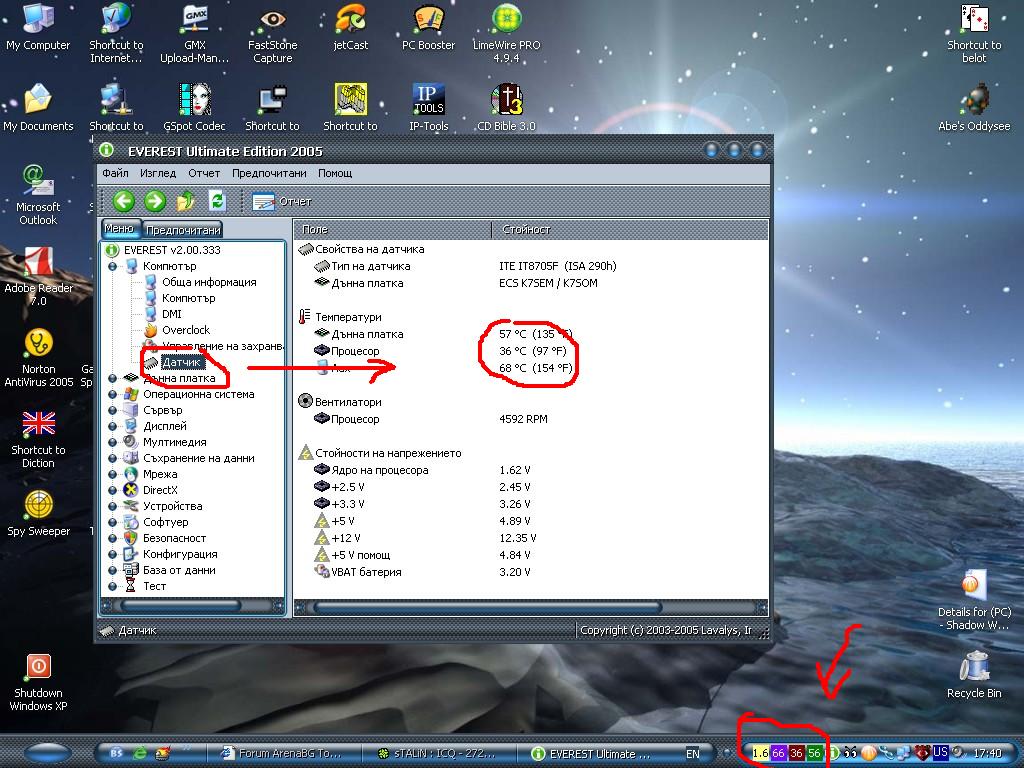Click the Стойност column header
The width and height of the screenshot is (1024, 768).
[x=630, y=230]
